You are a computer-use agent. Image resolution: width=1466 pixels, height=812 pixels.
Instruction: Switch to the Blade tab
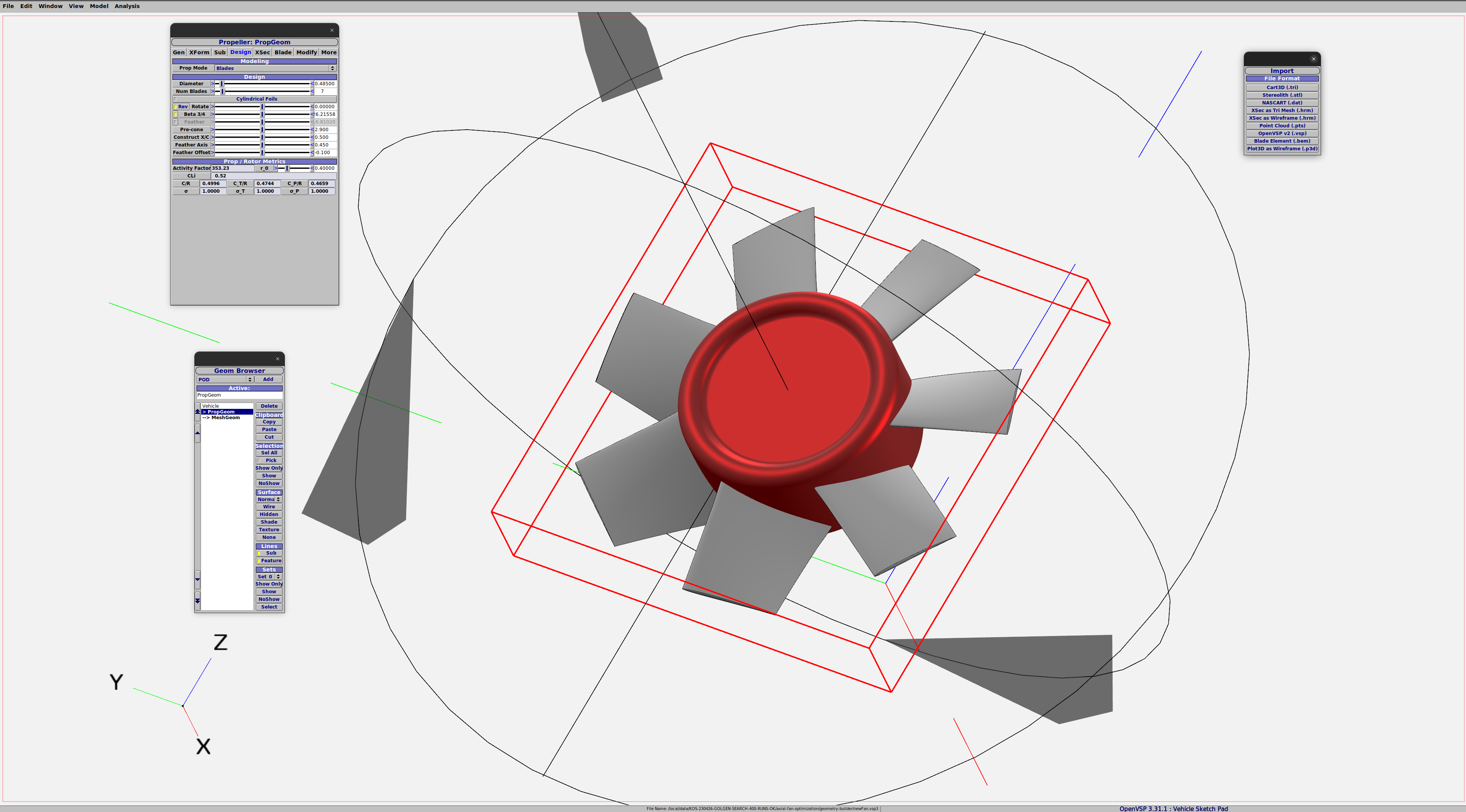point(283,52)
